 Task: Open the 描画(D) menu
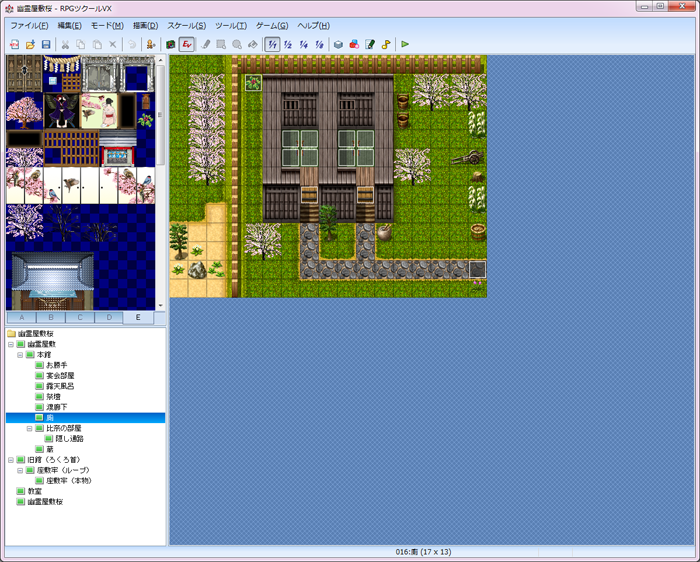(146, 26)
